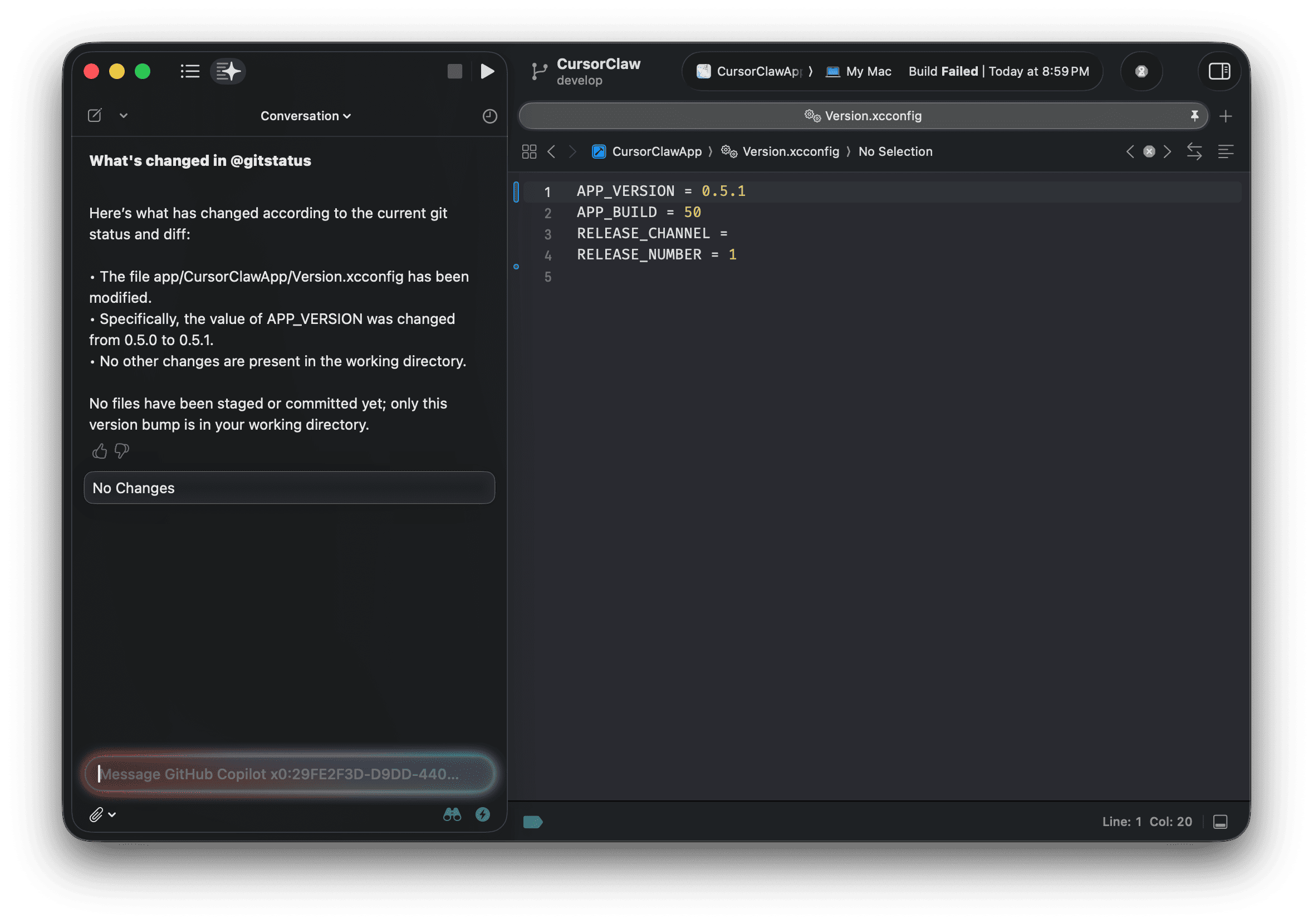Image resolution: width=1313 pixels, height=924 pixels.
Task: Open related items grid icon
Action: click(529, 151)
